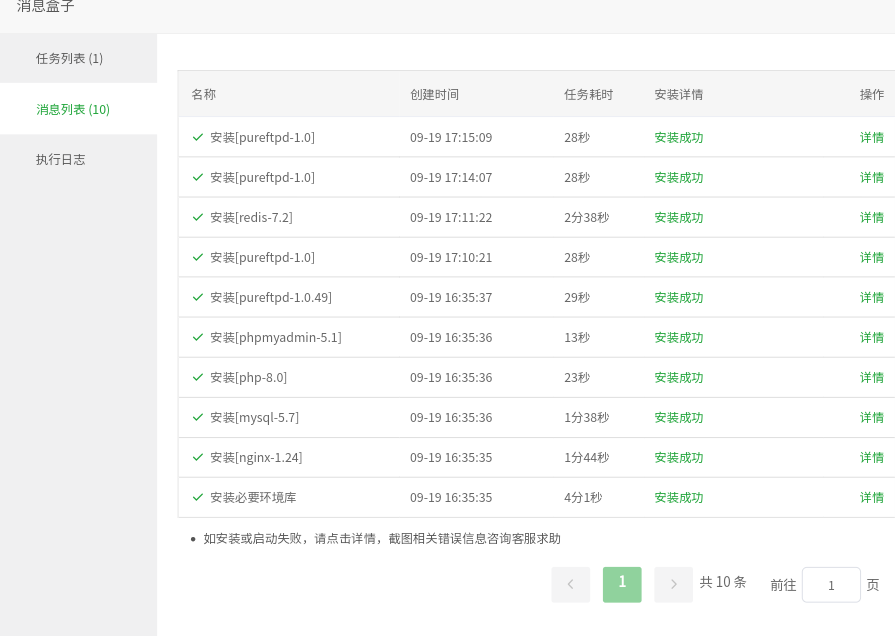Screen dimensions: 895x636
Task: Click the 共 10 条 total count
Action: pos(723,582)
